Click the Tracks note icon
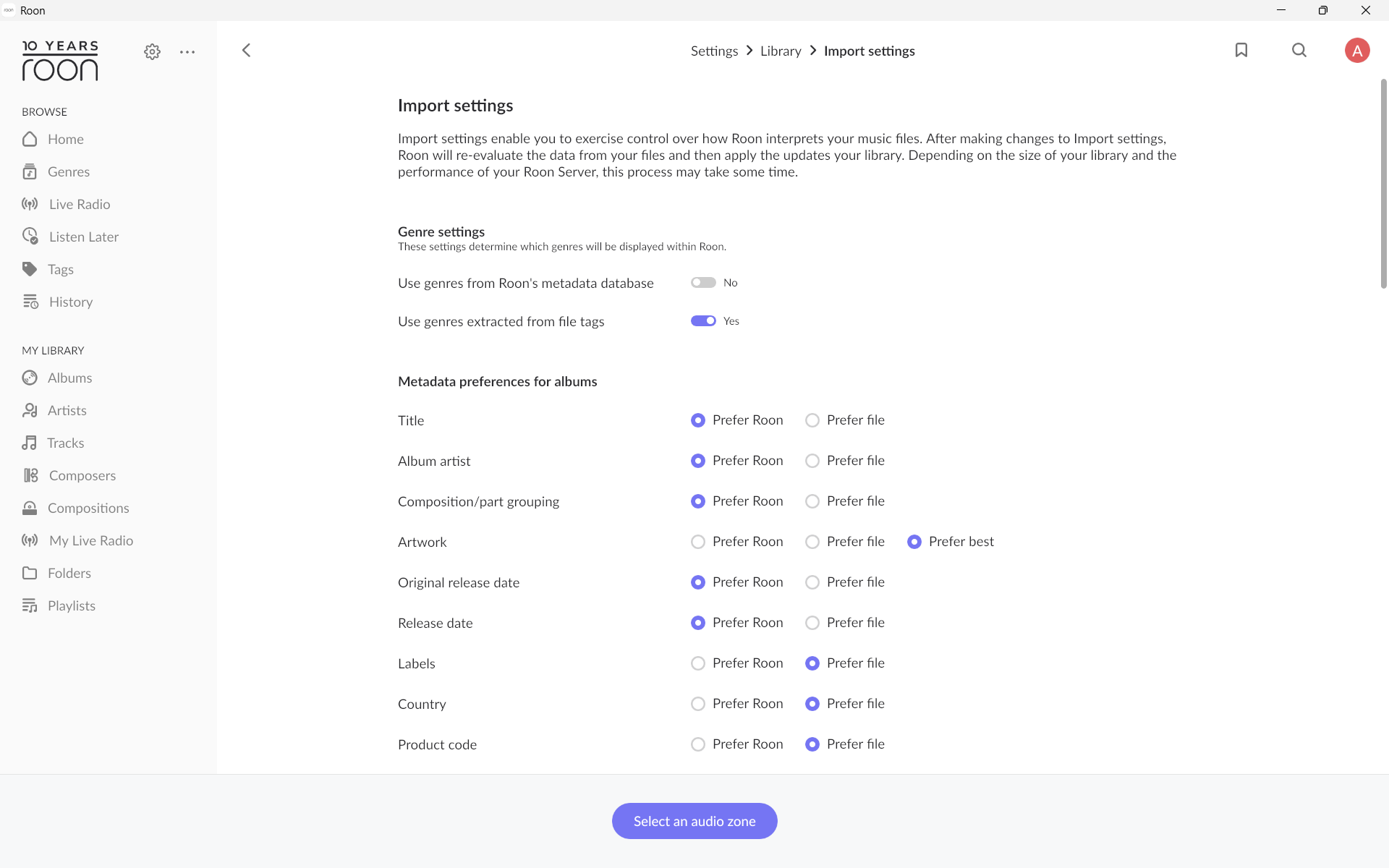Screen dimensions: 1389x868 coord(29,443)
